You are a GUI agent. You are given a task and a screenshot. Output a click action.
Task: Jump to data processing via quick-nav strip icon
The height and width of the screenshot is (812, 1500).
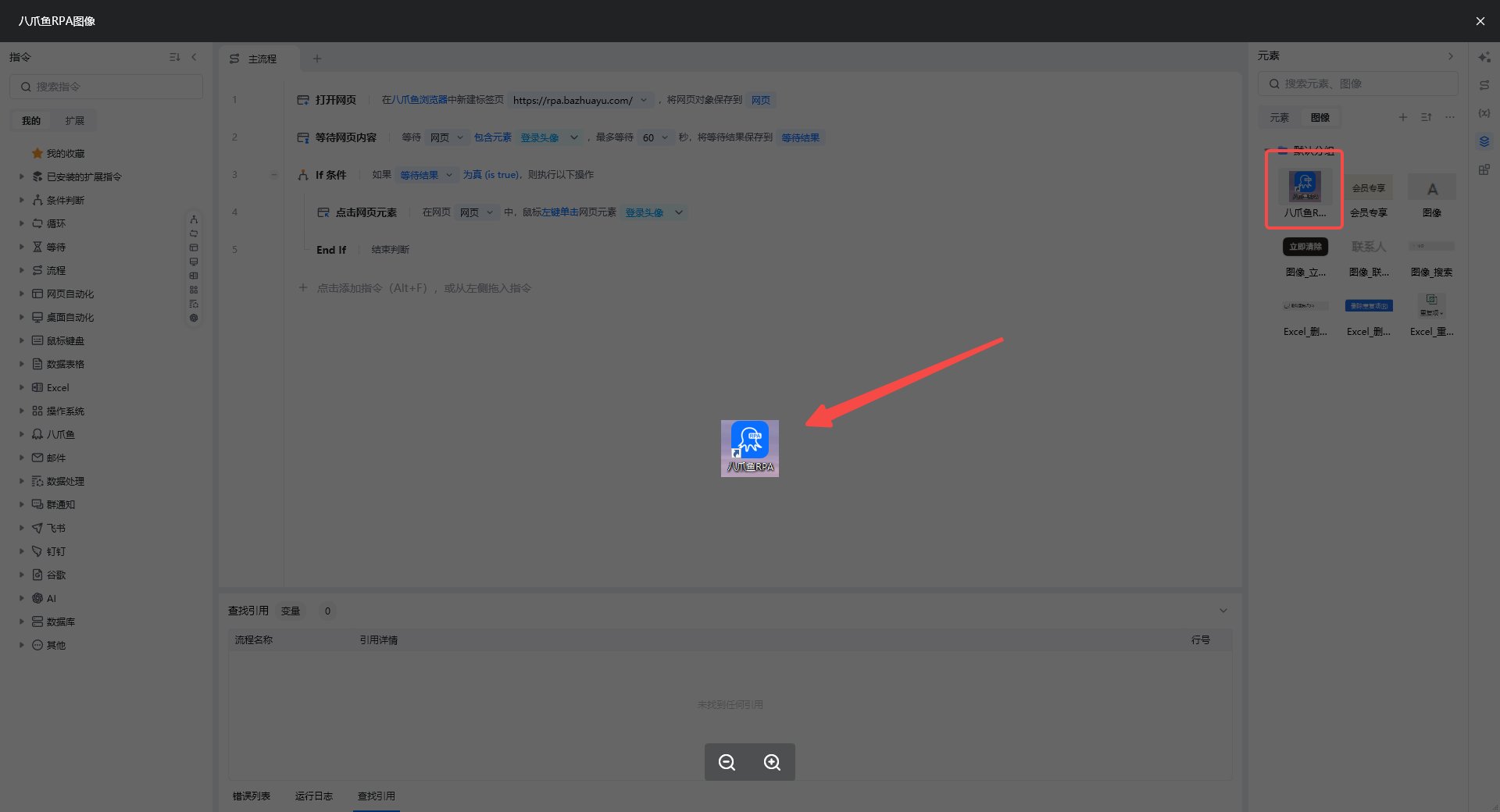pyautogui.click(x=194, y=304)
